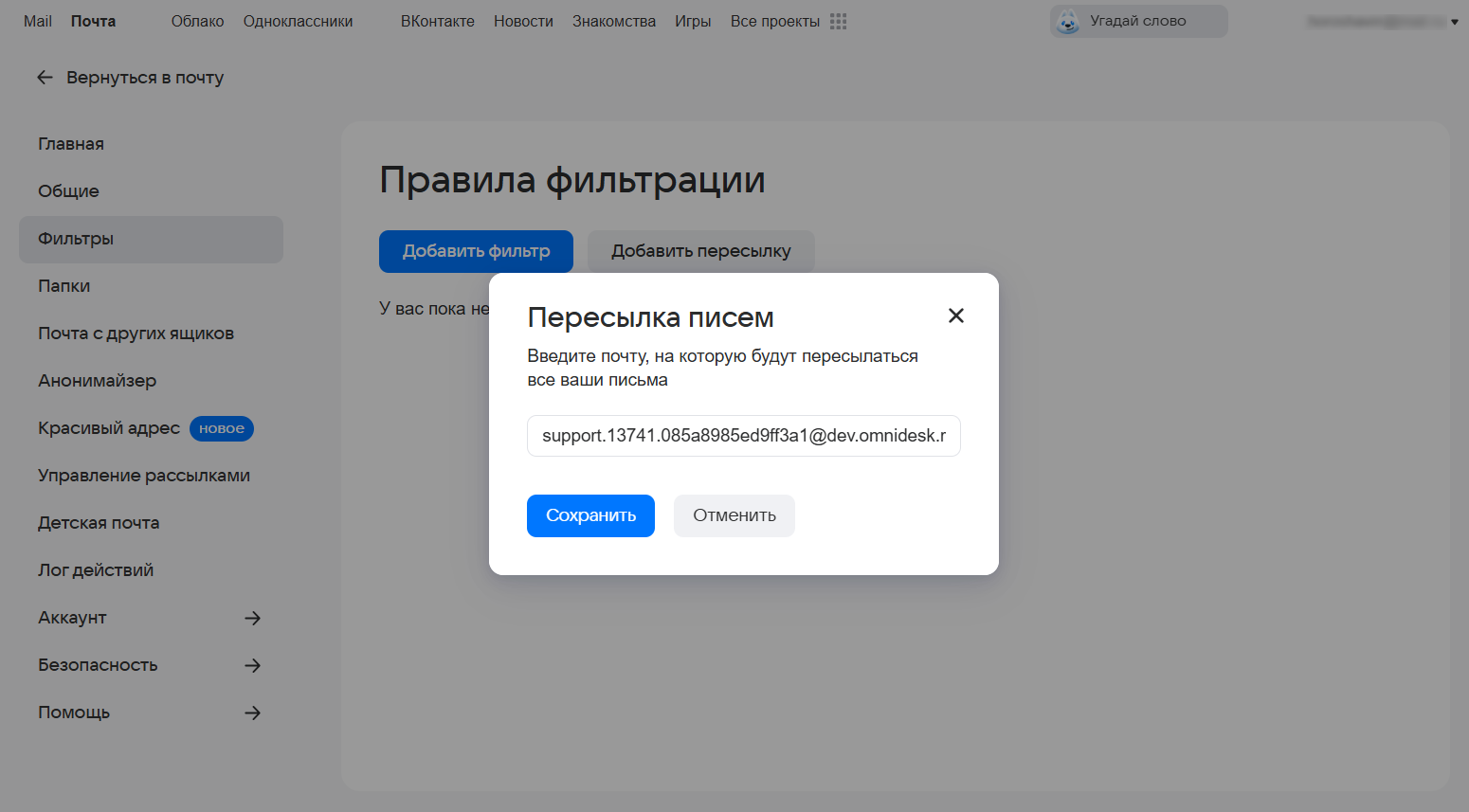The height and width of the screenshot is (812, 1469).
Task: Save the forwarding address with Сохранить
Action: click(x=590, y=515)
